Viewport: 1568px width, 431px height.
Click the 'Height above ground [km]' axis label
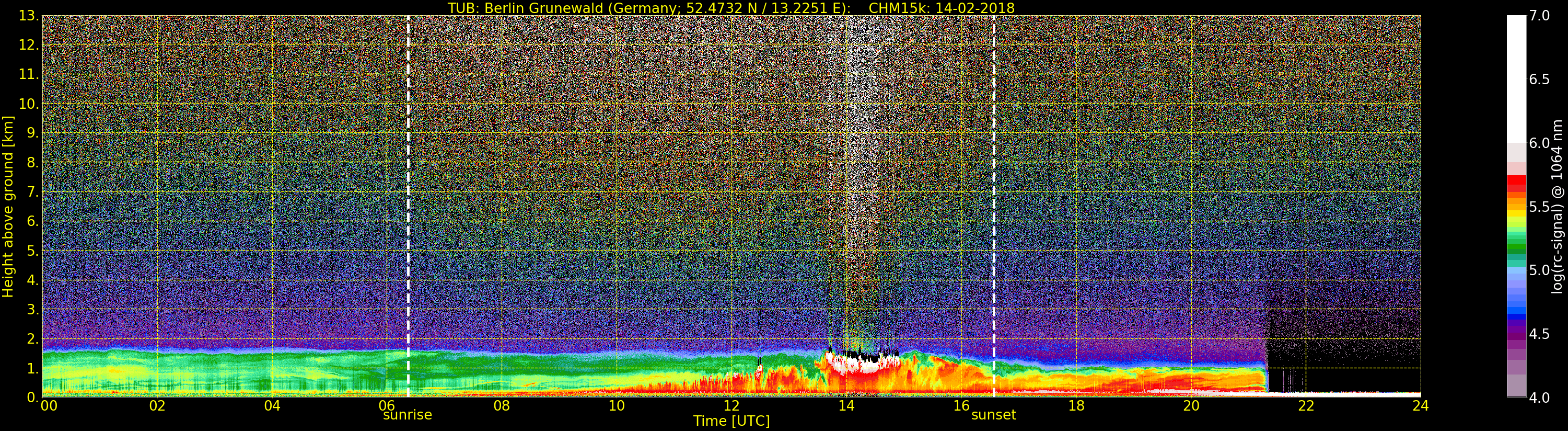pos(8,206)
